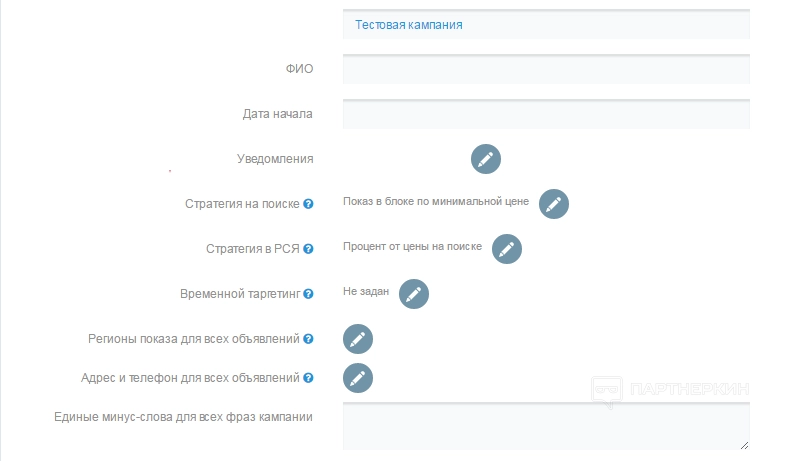
Task: Edit Регионы показа для всех объявлений
Action: click(x=358, y=339)
